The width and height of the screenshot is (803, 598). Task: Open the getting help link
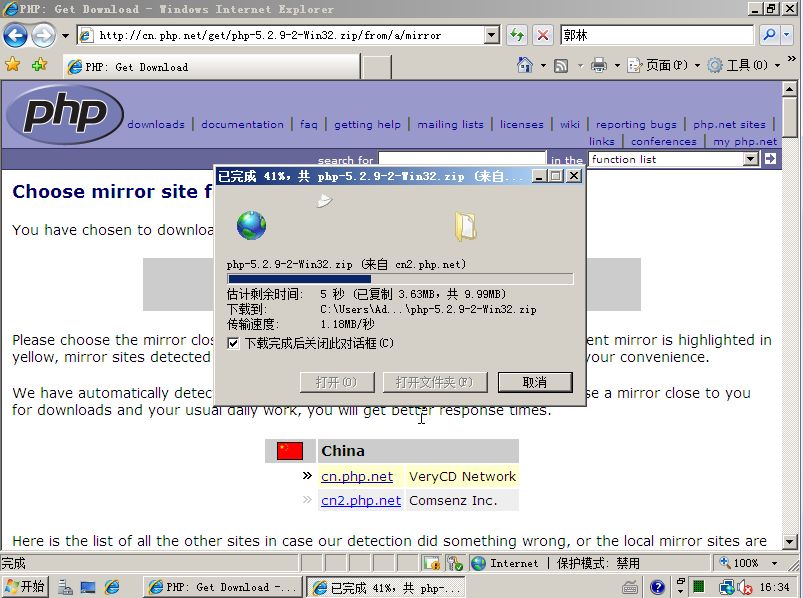(x=367, y=124)
